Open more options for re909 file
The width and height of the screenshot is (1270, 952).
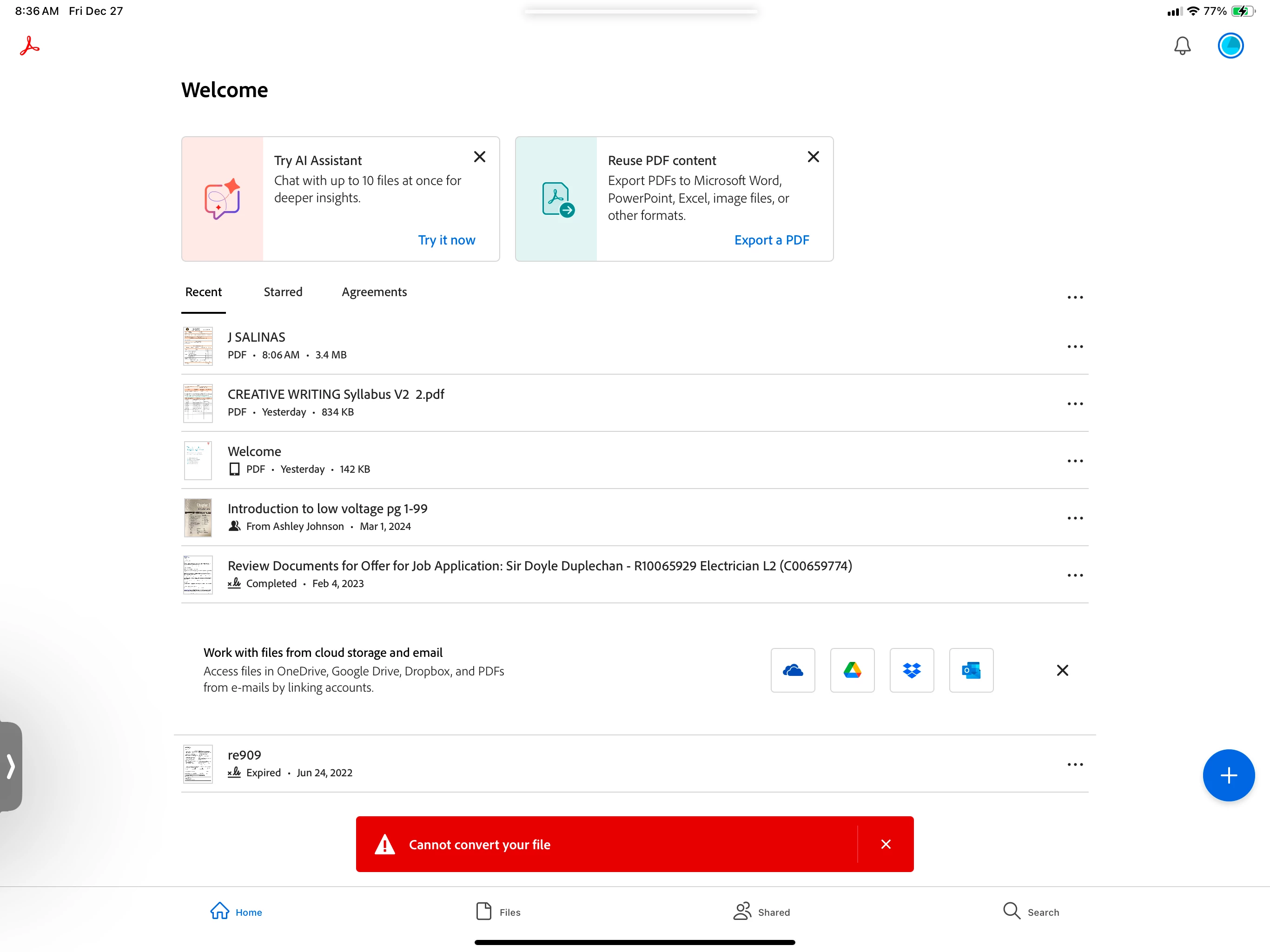[1074, 765]
